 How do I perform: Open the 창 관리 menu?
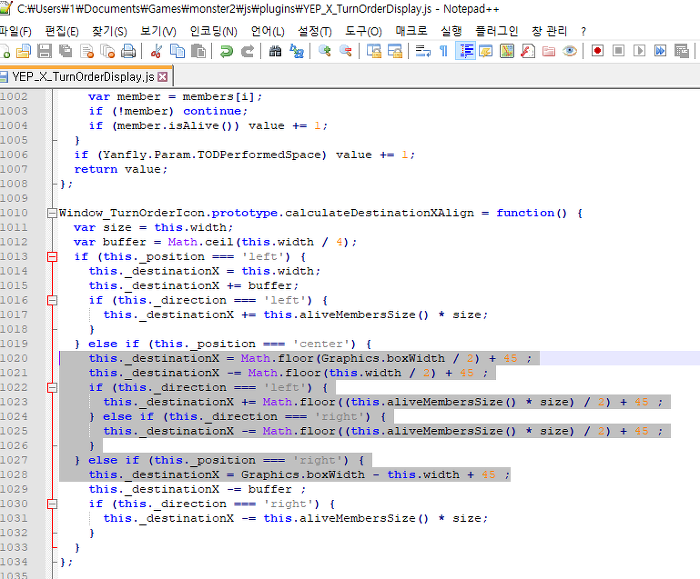[x=549, y=31]
